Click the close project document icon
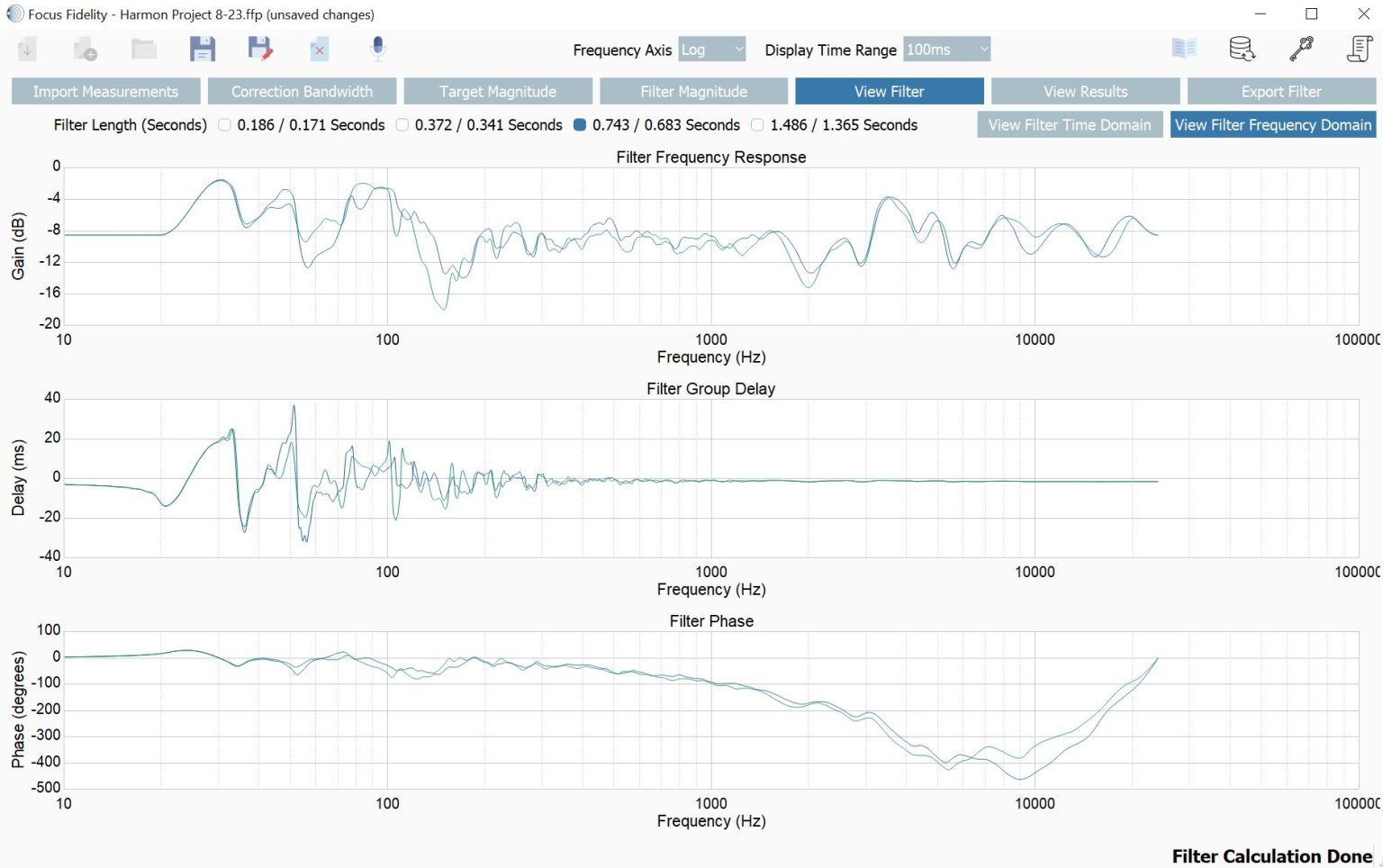1383x868 pixels. pyautogui.click(x=320, y=50)
